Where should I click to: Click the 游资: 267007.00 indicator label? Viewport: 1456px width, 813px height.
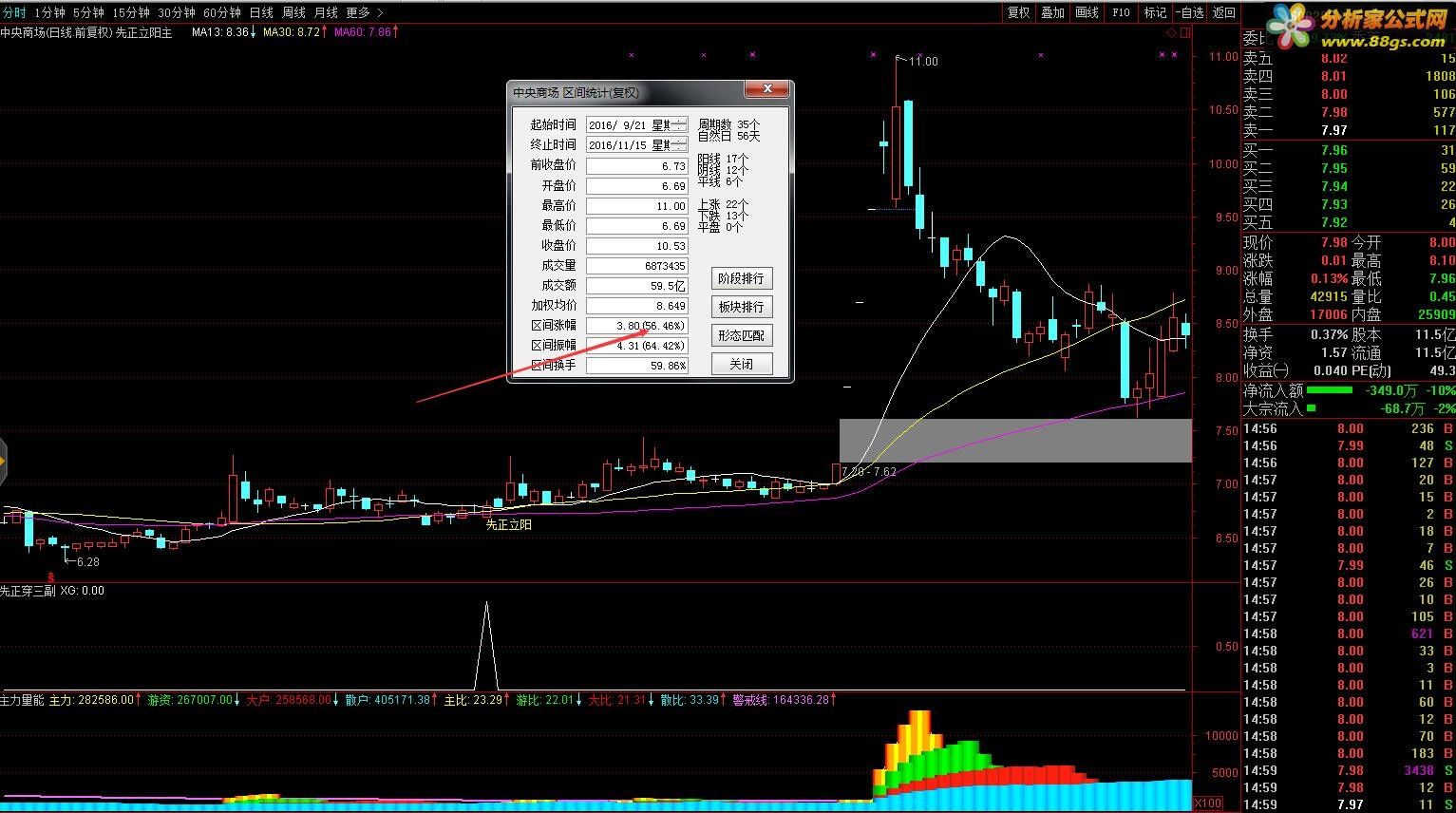193,700
